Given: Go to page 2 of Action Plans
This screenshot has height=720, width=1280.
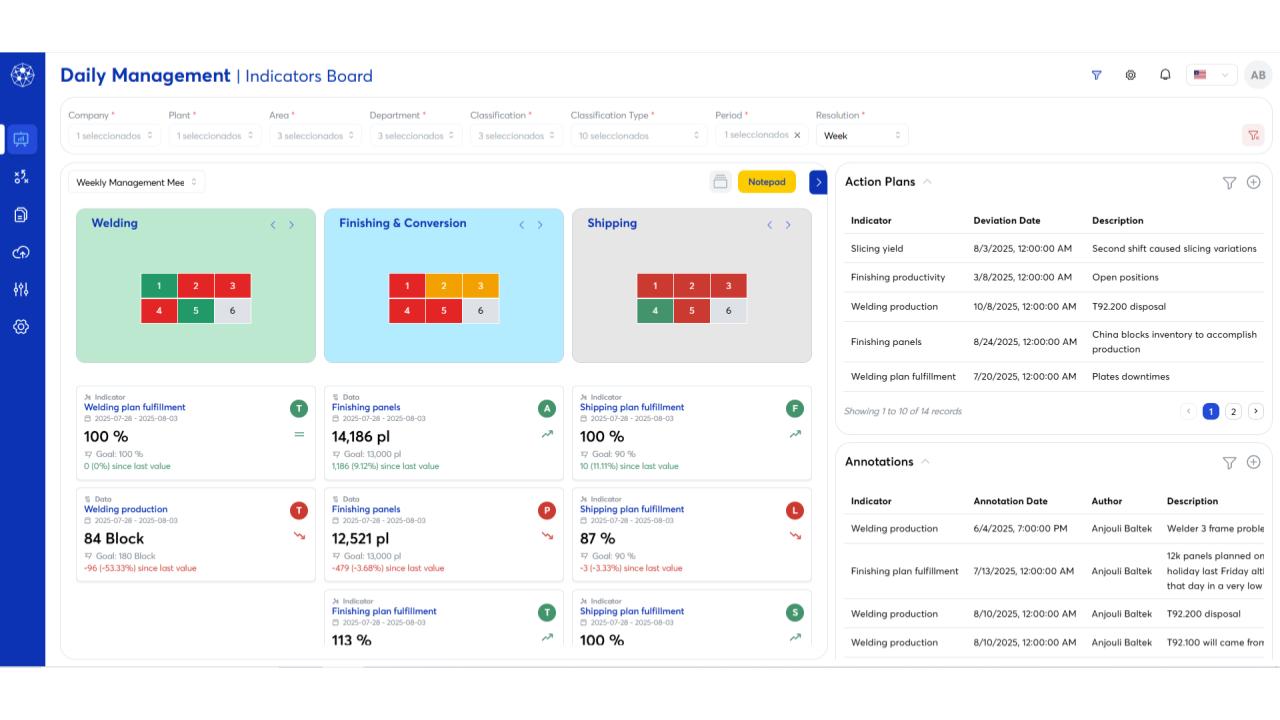Looking at the screenshot, I should point(1233,411).
